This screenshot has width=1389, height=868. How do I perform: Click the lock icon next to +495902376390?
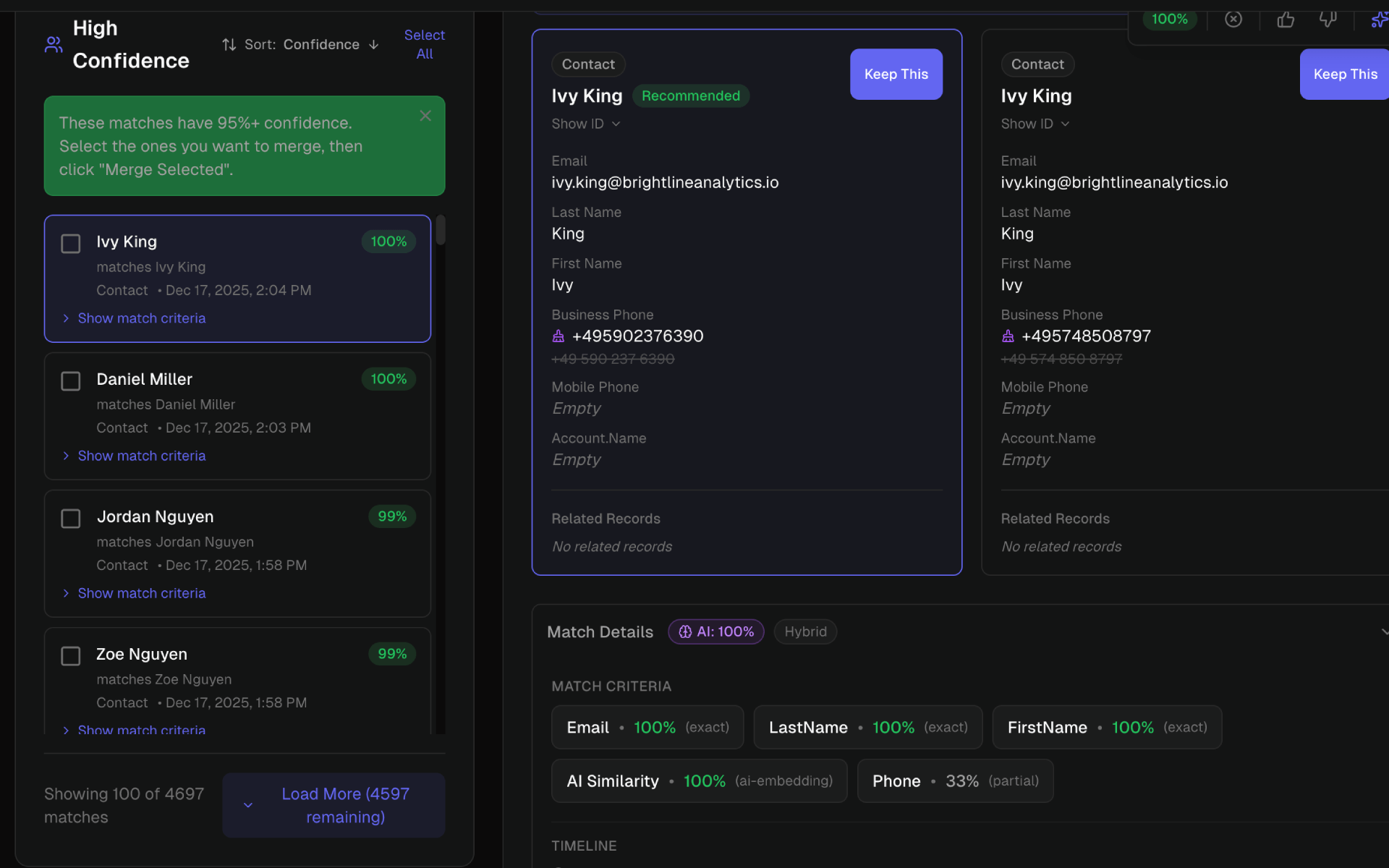(x=557, y=336)
